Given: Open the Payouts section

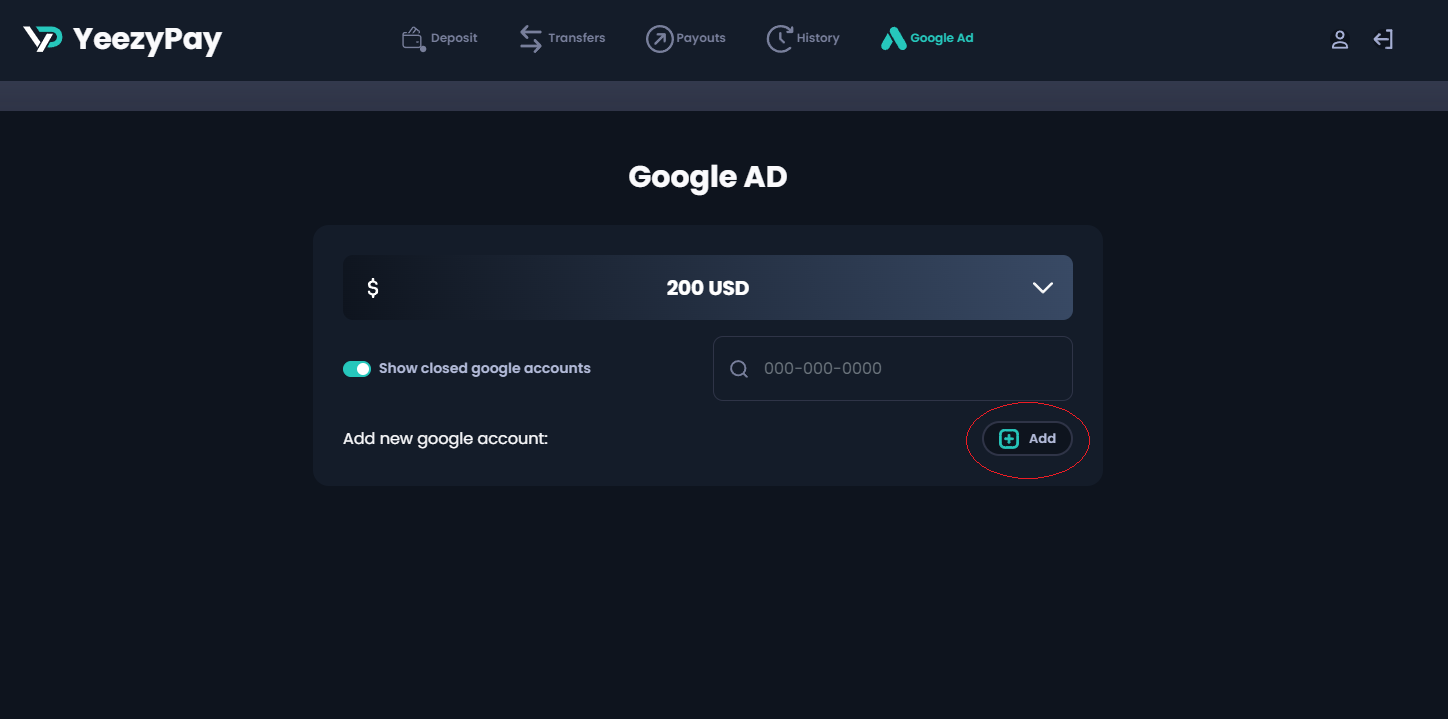Looking at the screenshot, I should pos(686,39).
